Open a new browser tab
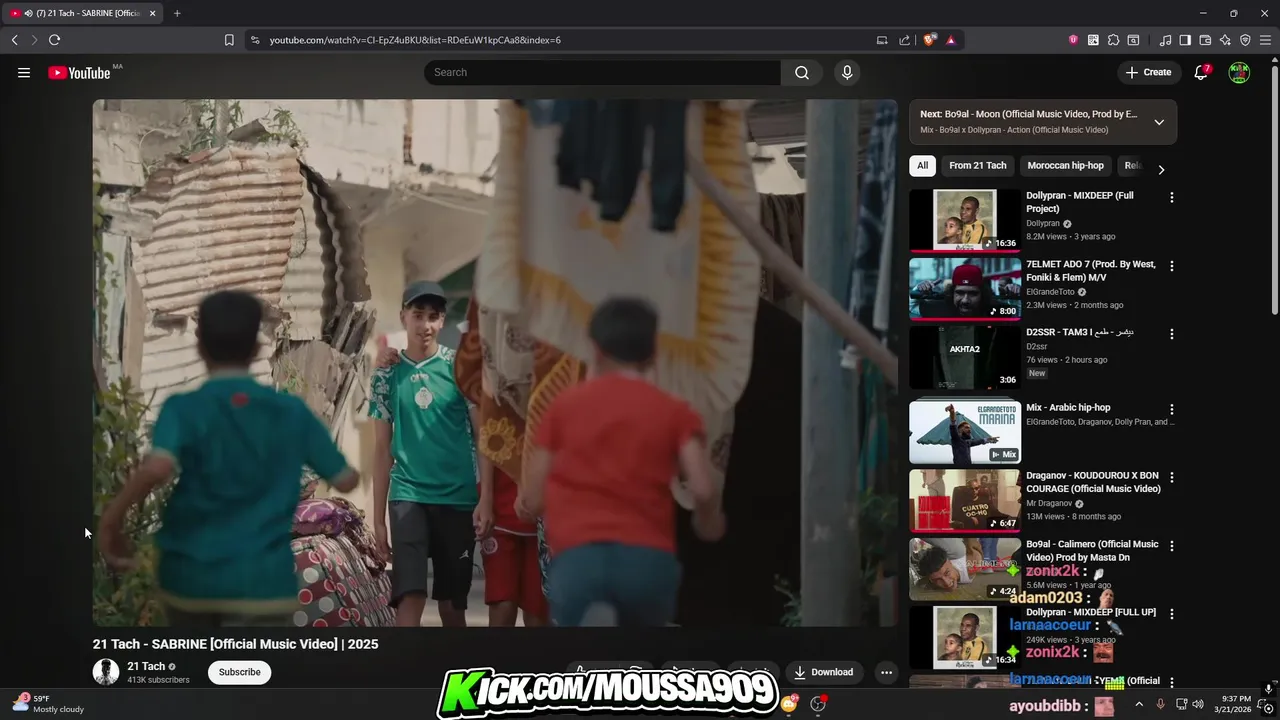Viewport: 1280px width, 720px height. click(177, 13)
